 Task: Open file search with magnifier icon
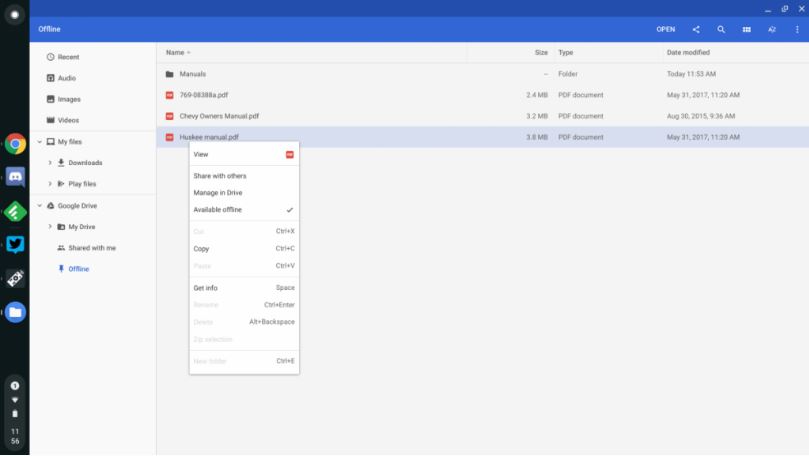pyautogui.click(x=721, y=29)
